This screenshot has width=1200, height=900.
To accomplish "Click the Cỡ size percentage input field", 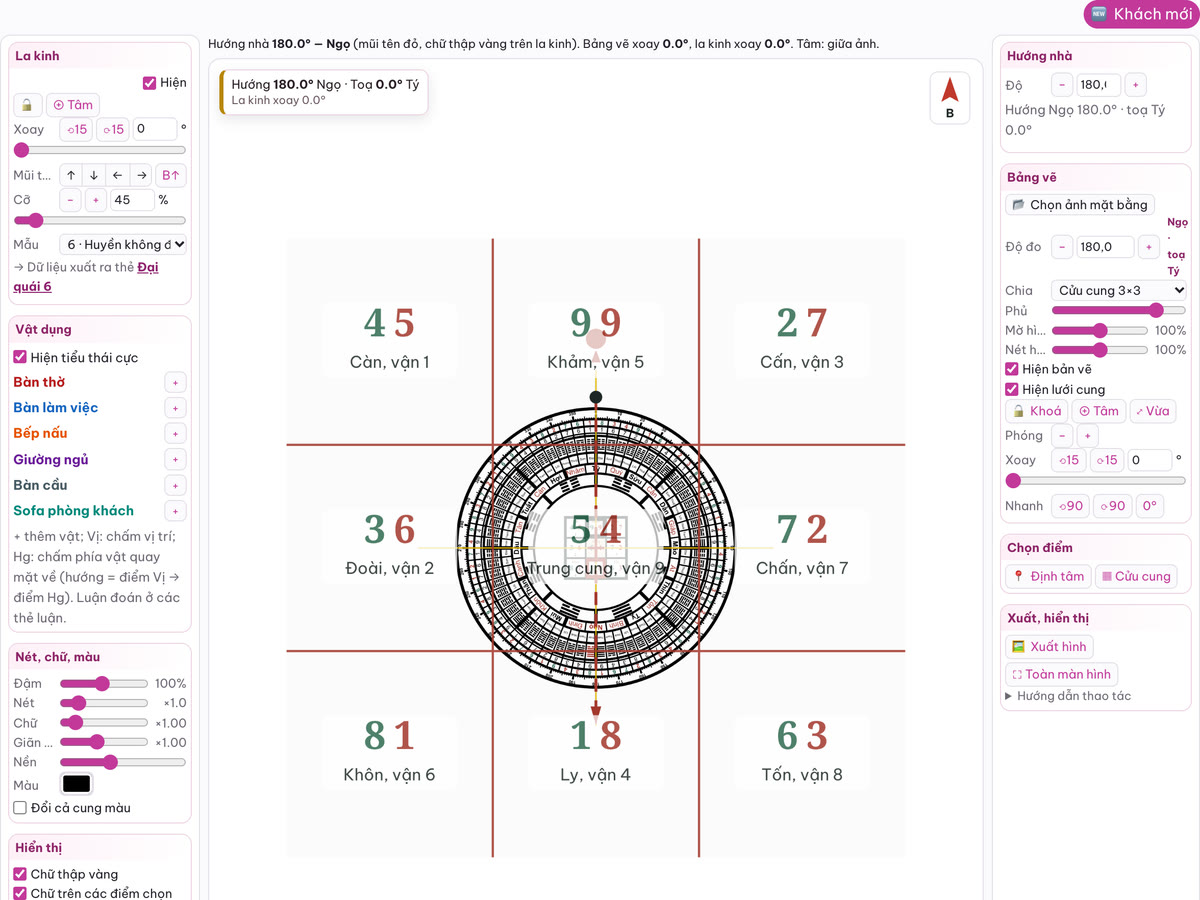I will [x=132, y=200].
